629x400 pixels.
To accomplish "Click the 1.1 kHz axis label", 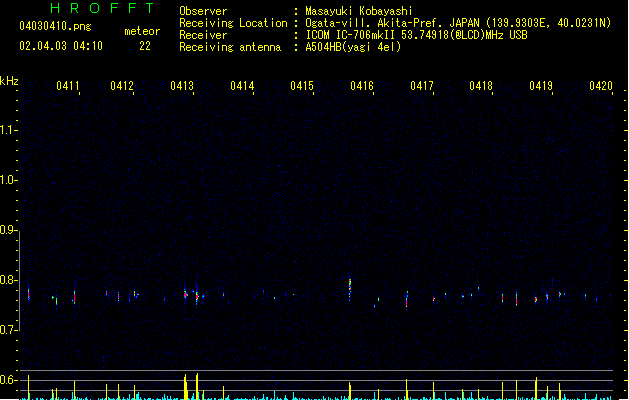I will pyautogui.click(x=8, y=130).
